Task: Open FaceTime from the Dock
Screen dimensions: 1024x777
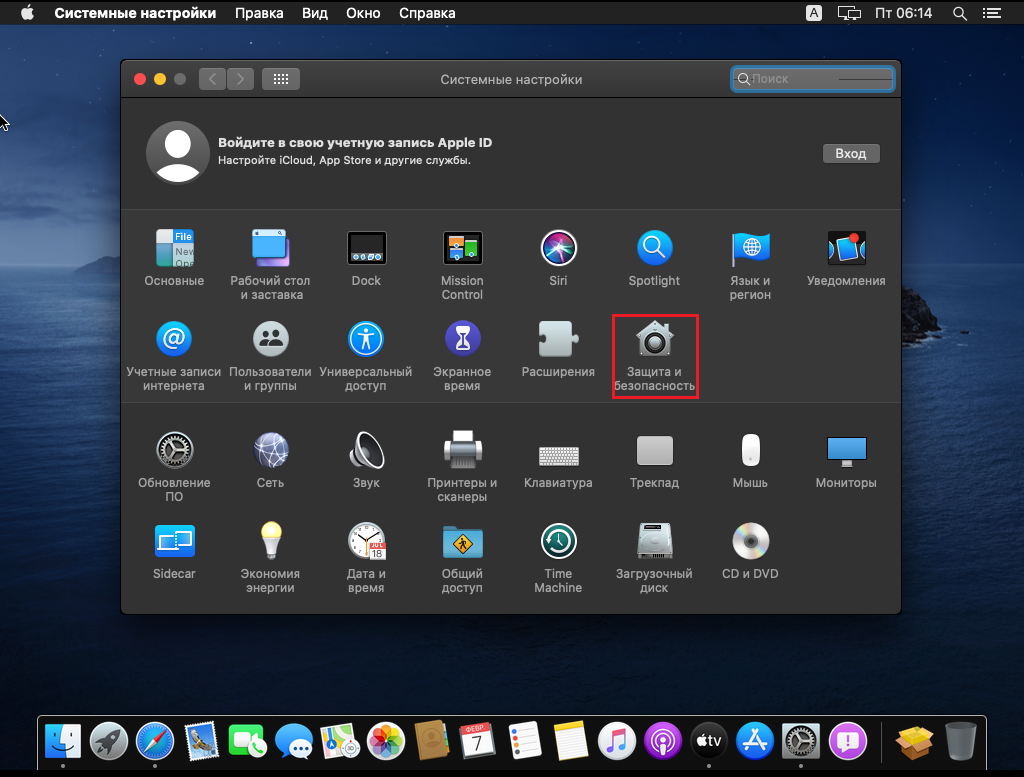Action: (247, 741)
